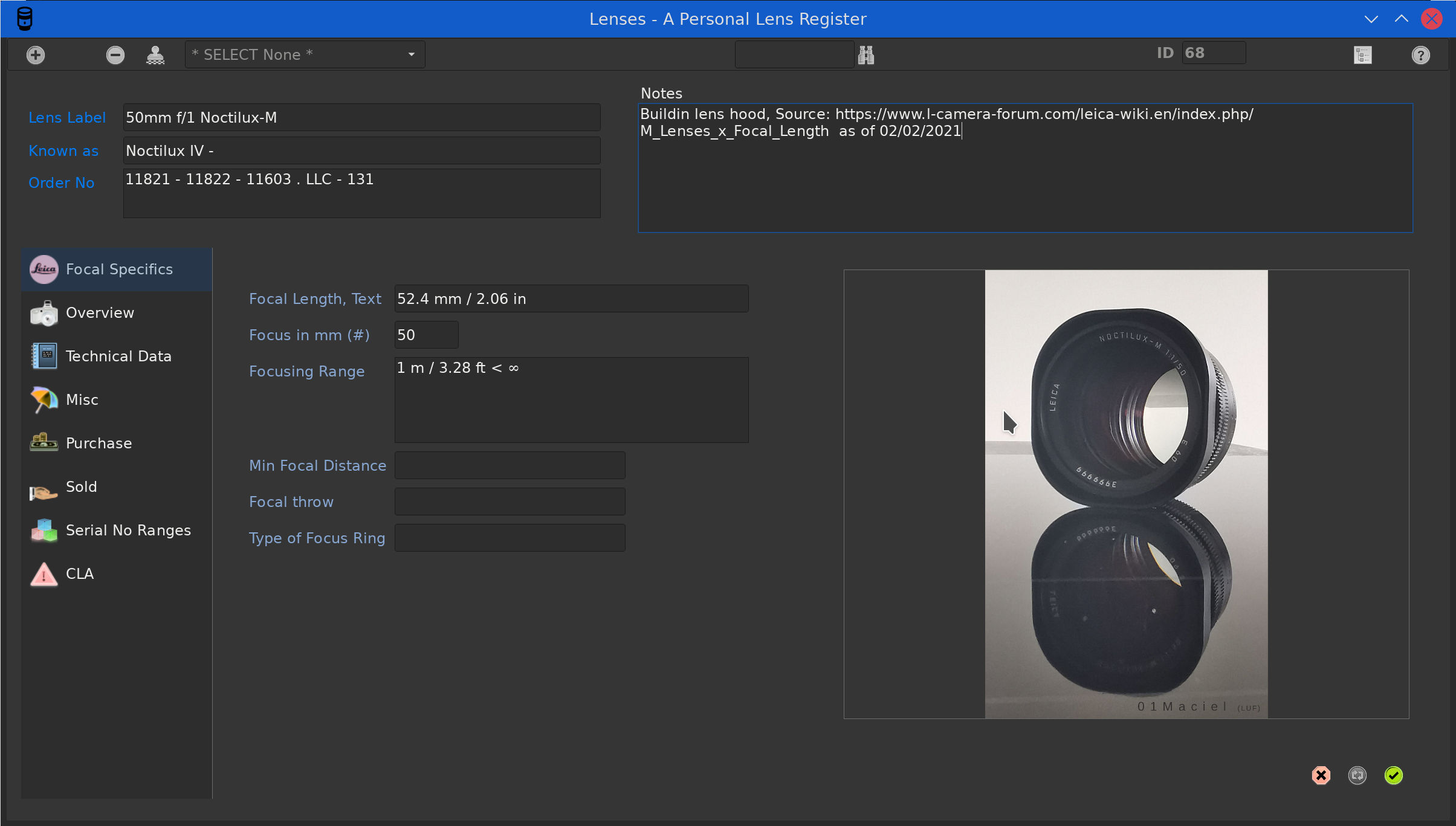Click the Serial No Ranges icon
1456x826 pixels.
click(x=44, y=530)
